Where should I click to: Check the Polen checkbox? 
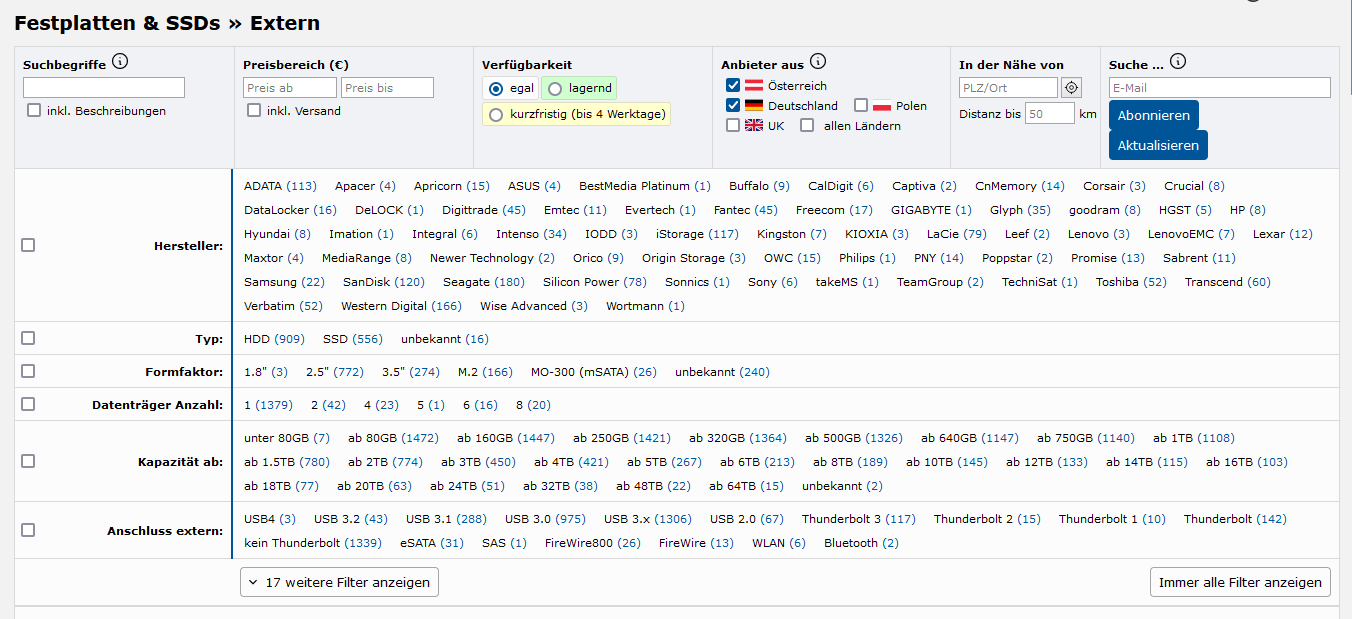coord(861,106)
